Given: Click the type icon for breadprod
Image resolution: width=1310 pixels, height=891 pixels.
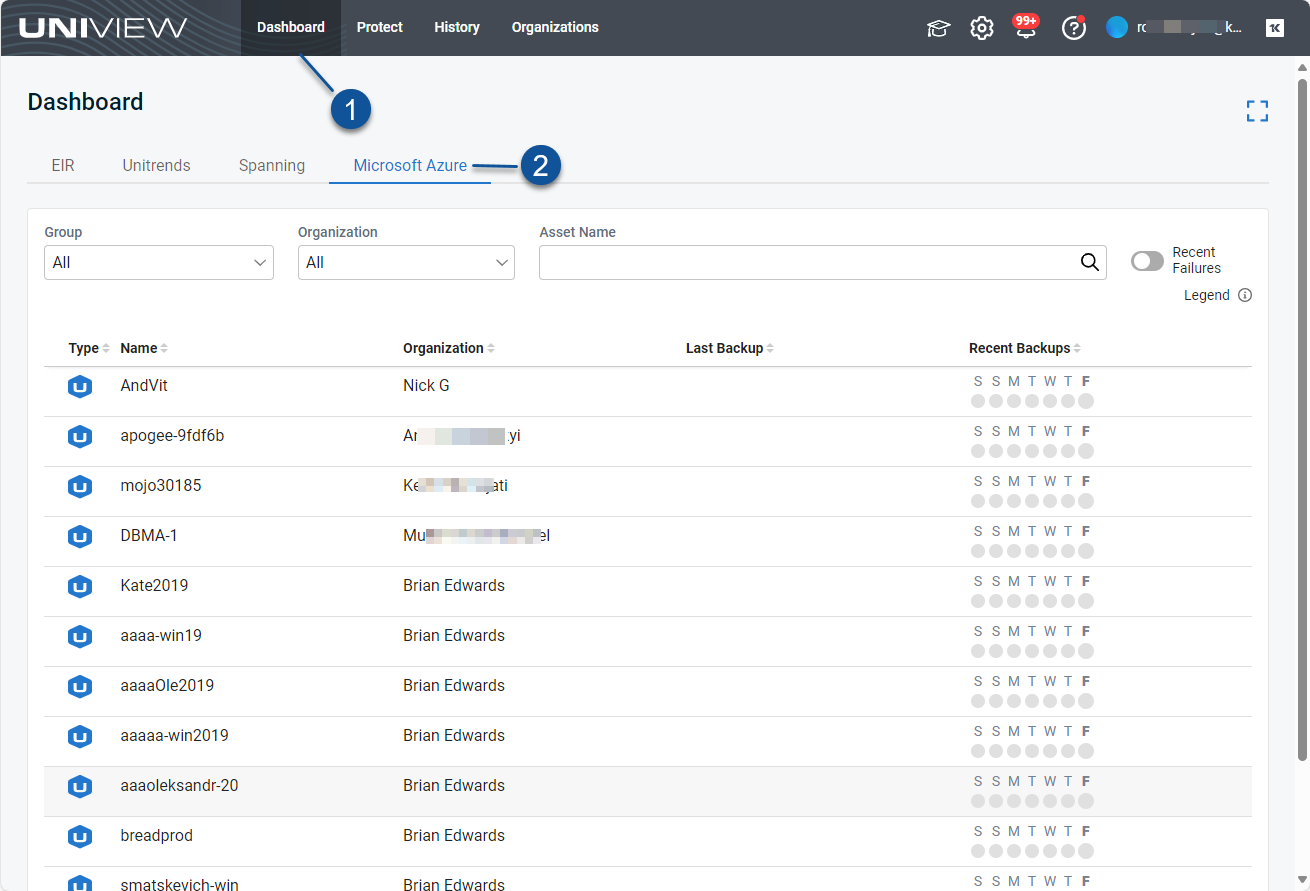Looking at the screenshot, I should click(80, 836).
